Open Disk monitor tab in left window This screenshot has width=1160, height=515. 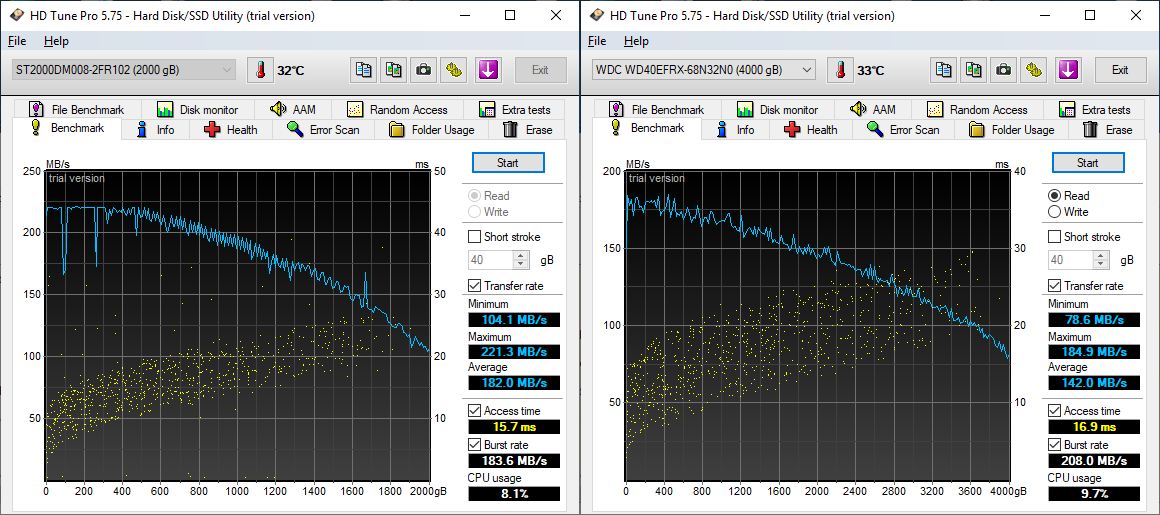197,110
